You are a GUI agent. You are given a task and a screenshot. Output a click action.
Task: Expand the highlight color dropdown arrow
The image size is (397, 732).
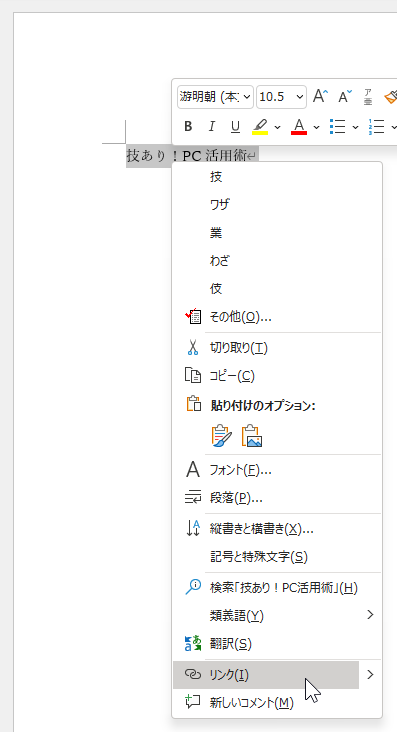tap(277, 127)
